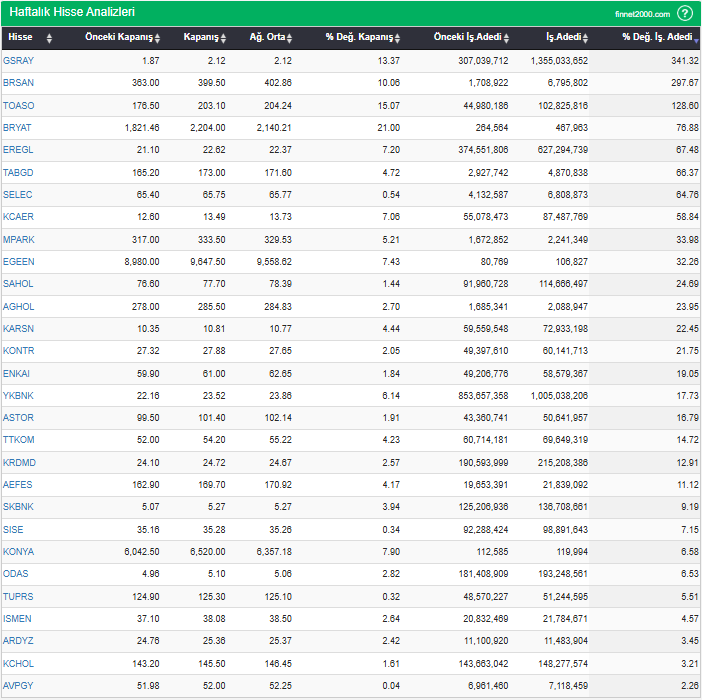The height and width of the screenshot is (700, 702).
Task: Select the BRSAN ticker link
Action: (x=18, y=83)
